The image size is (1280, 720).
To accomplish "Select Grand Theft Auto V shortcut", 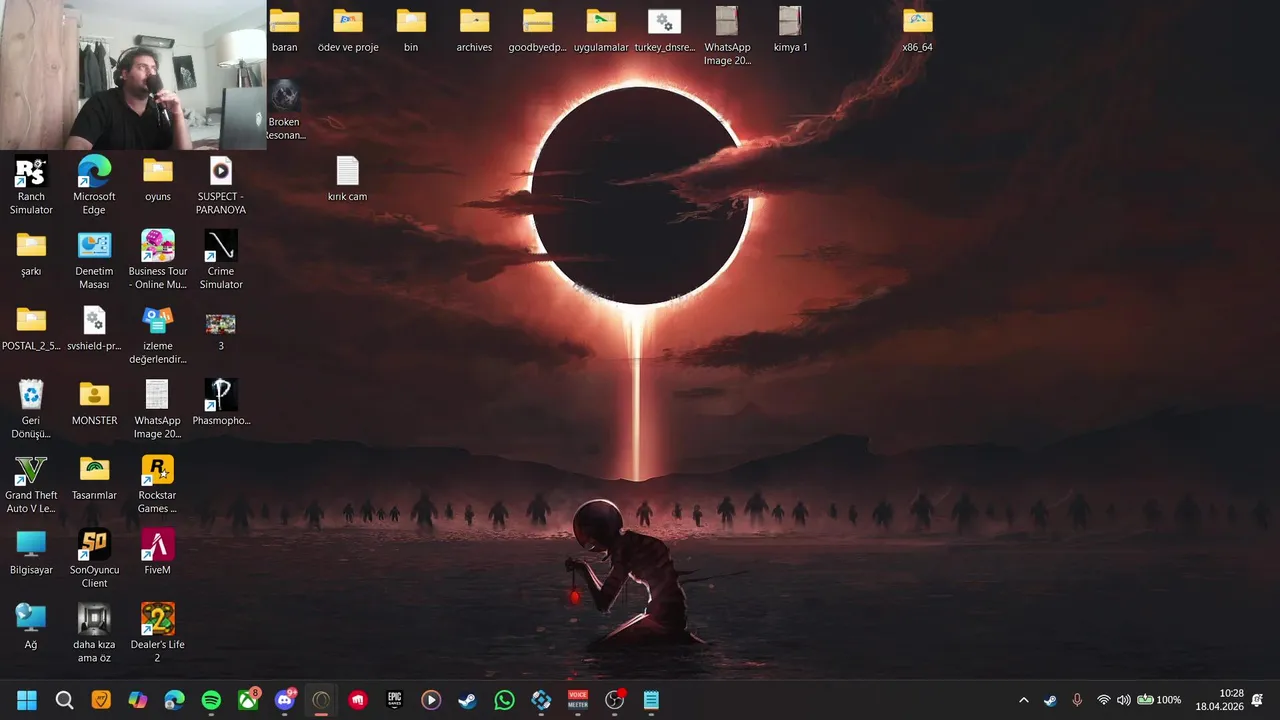I will pyautogui.click(x=31, y=484).
